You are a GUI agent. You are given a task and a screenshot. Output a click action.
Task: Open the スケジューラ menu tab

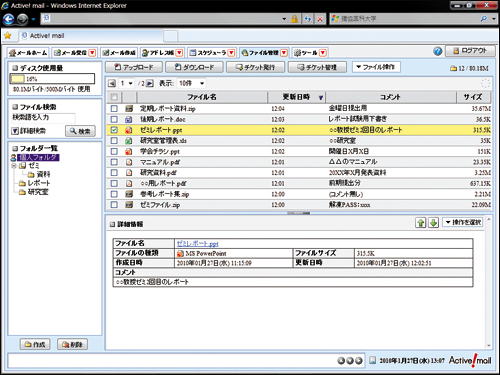click(212, 53)
